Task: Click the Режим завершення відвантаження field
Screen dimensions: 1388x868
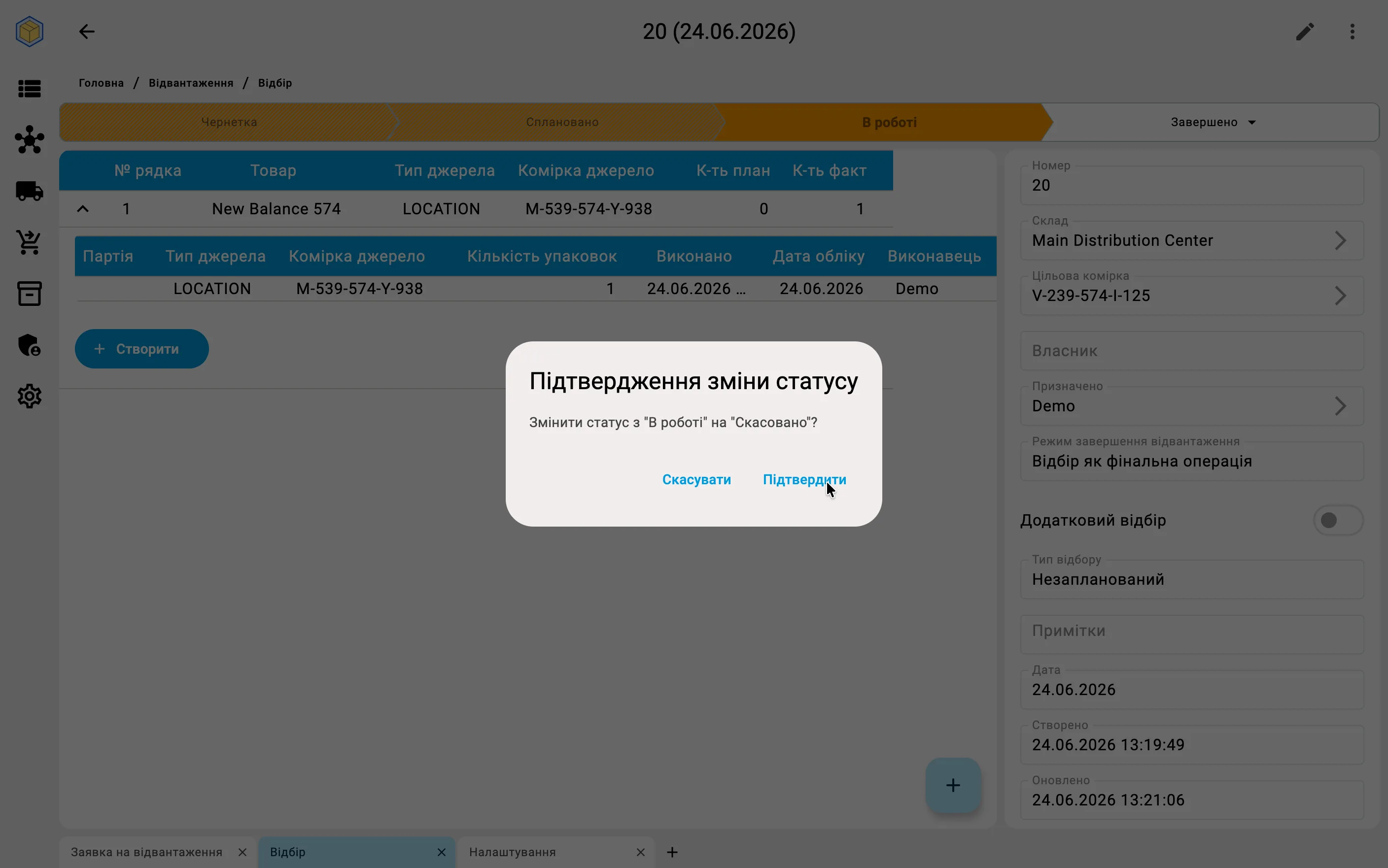Action: coord(1192,461)
